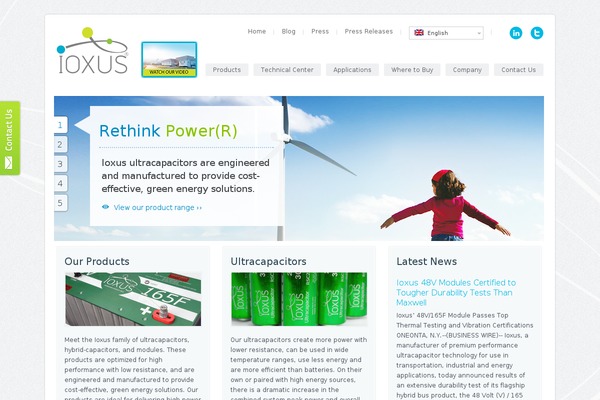Follow View our product range link
Viewport: 600px width, 400px height.
158,207
